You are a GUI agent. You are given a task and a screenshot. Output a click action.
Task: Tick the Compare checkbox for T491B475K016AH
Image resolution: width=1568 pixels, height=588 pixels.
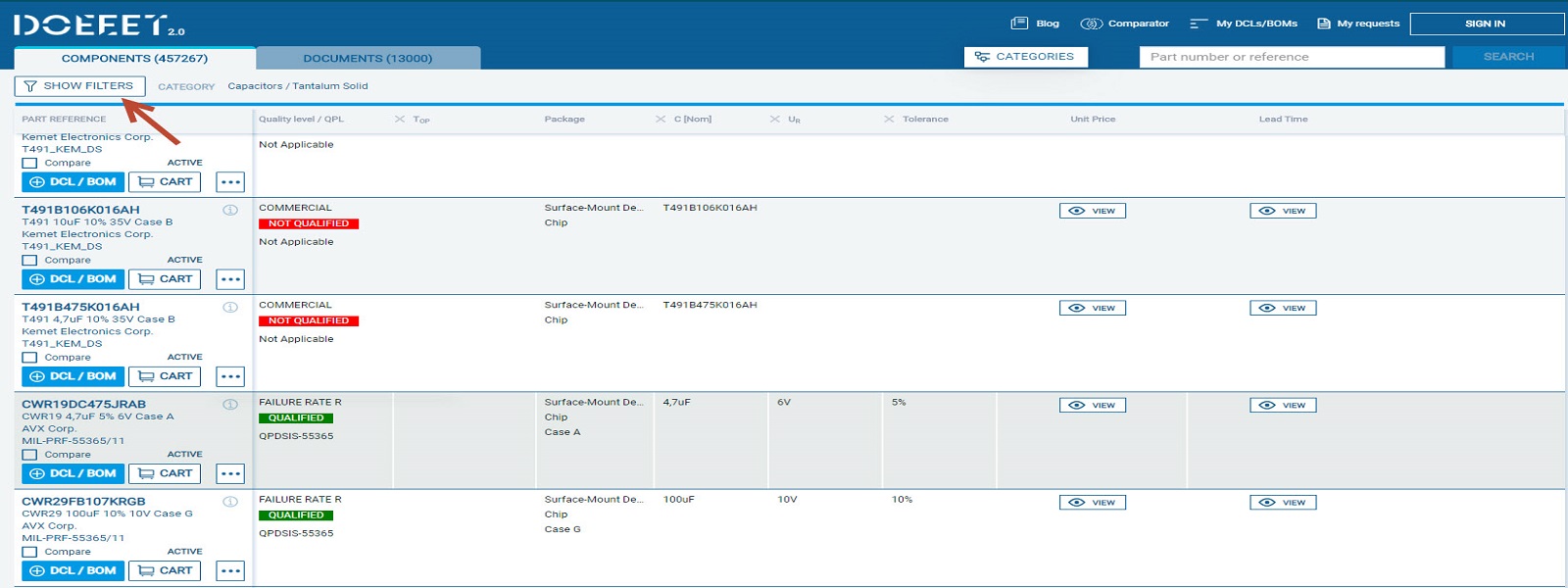[29, 358]
